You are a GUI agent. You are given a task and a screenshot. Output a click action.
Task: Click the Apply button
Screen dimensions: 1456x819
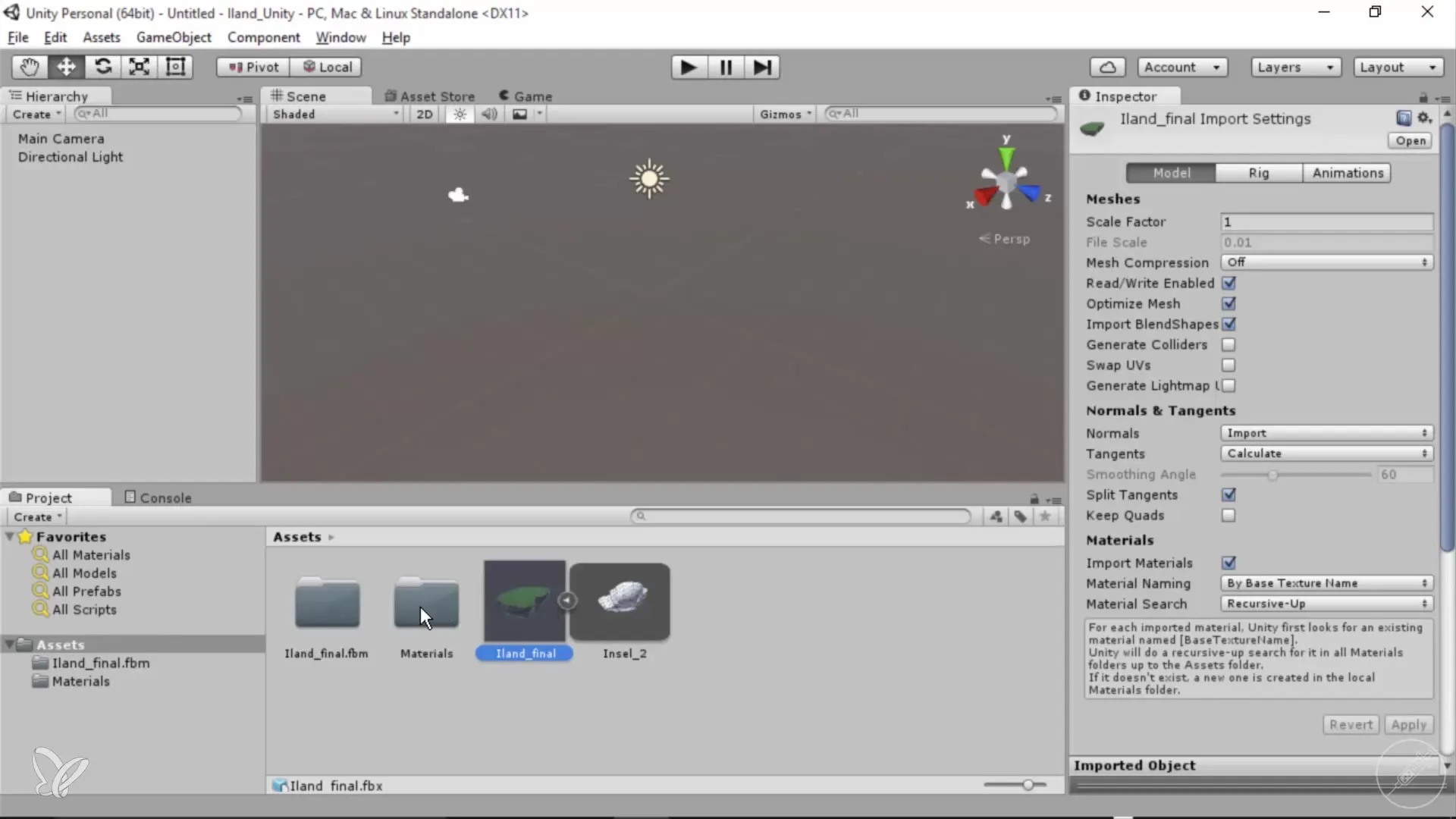coord(1409,724)
